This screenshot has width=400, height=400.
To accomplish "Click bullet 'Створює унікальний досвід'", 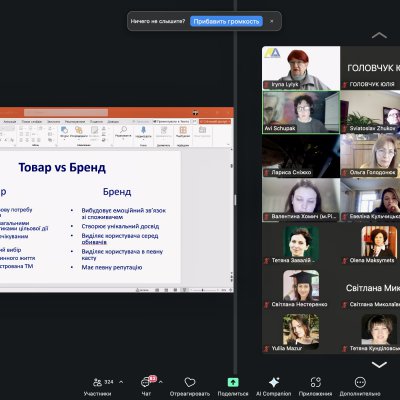I will [120, 226].
